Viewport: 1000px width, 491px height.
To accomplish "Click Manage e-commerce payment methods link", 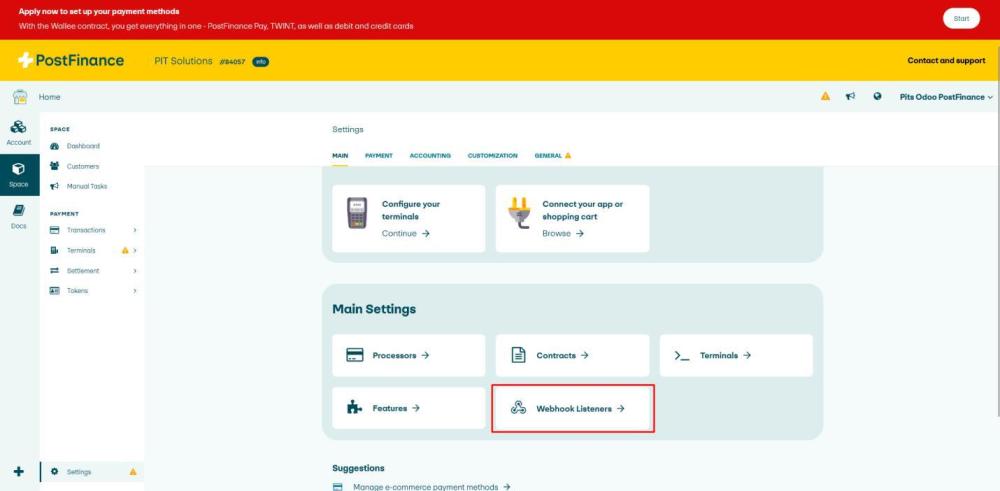I will click(x=432, y=487).
